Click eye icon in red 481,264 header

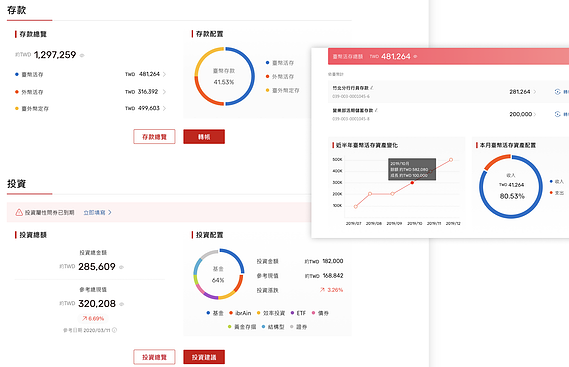[x=415, y=57]
